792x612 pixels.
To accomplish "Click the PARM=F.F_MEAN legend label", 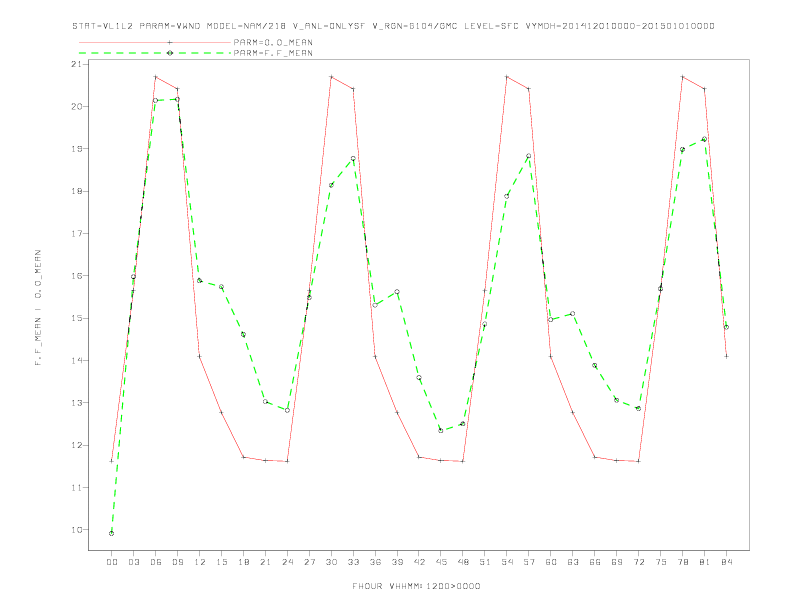I will click(273, 53).
